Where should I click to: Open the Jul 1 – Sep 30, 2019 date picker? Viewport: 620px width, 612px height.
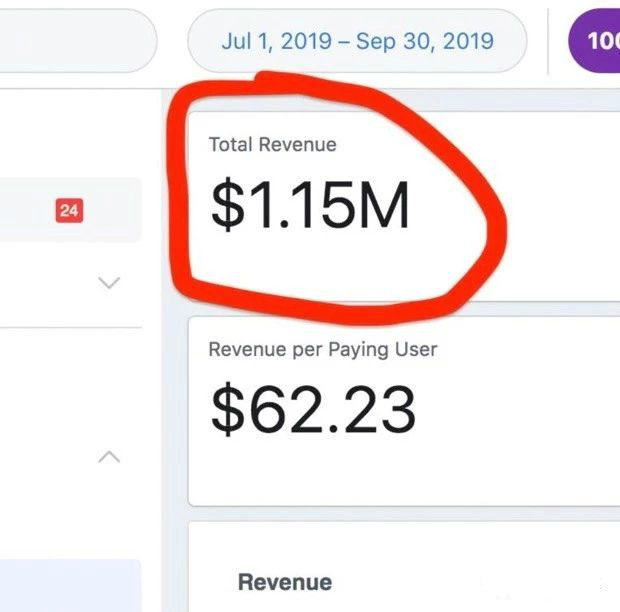pos(357,41)
